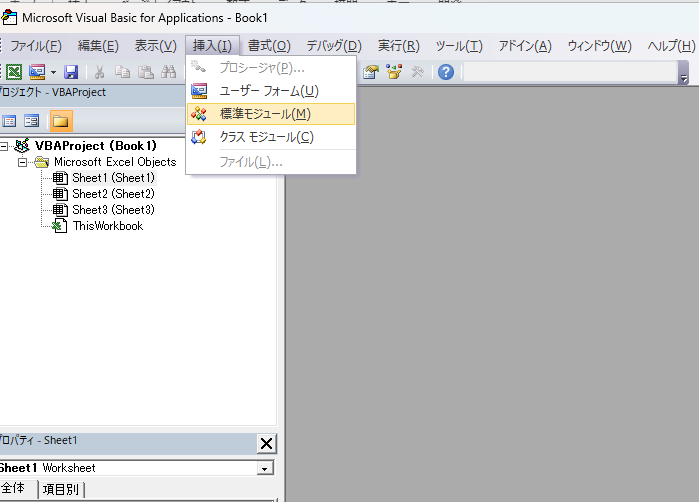Open 書式(O) menu
This screenshot has width=699, height=502.
point(269,45)
